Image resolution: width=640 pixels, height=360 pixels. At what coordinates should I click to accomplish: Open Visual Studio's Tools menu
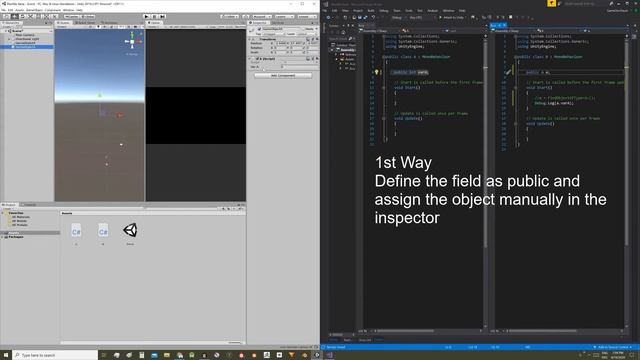pyautogui.click(x=409, y=11)
